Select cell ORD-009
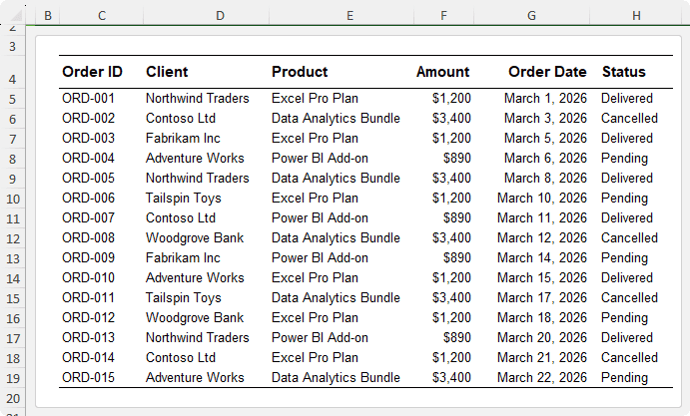The width and height of the screenshot is (690, 416). point(88,258)
